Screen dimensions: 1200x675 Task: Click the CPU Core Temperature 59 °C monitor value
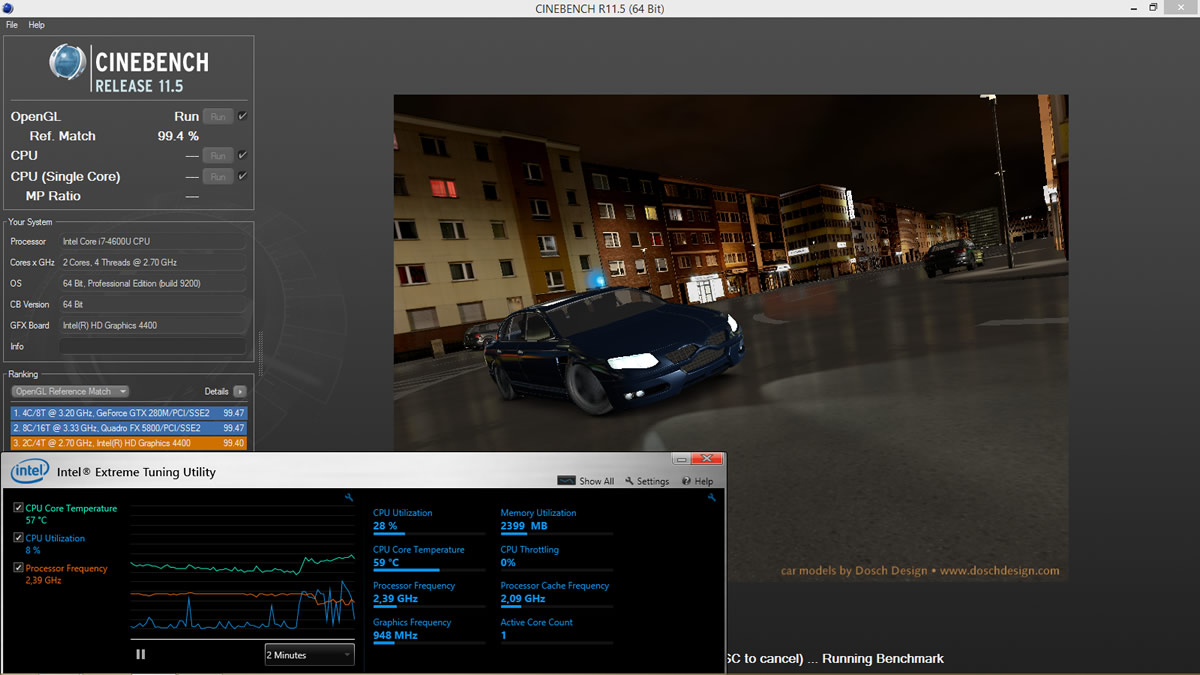(386, 562)
